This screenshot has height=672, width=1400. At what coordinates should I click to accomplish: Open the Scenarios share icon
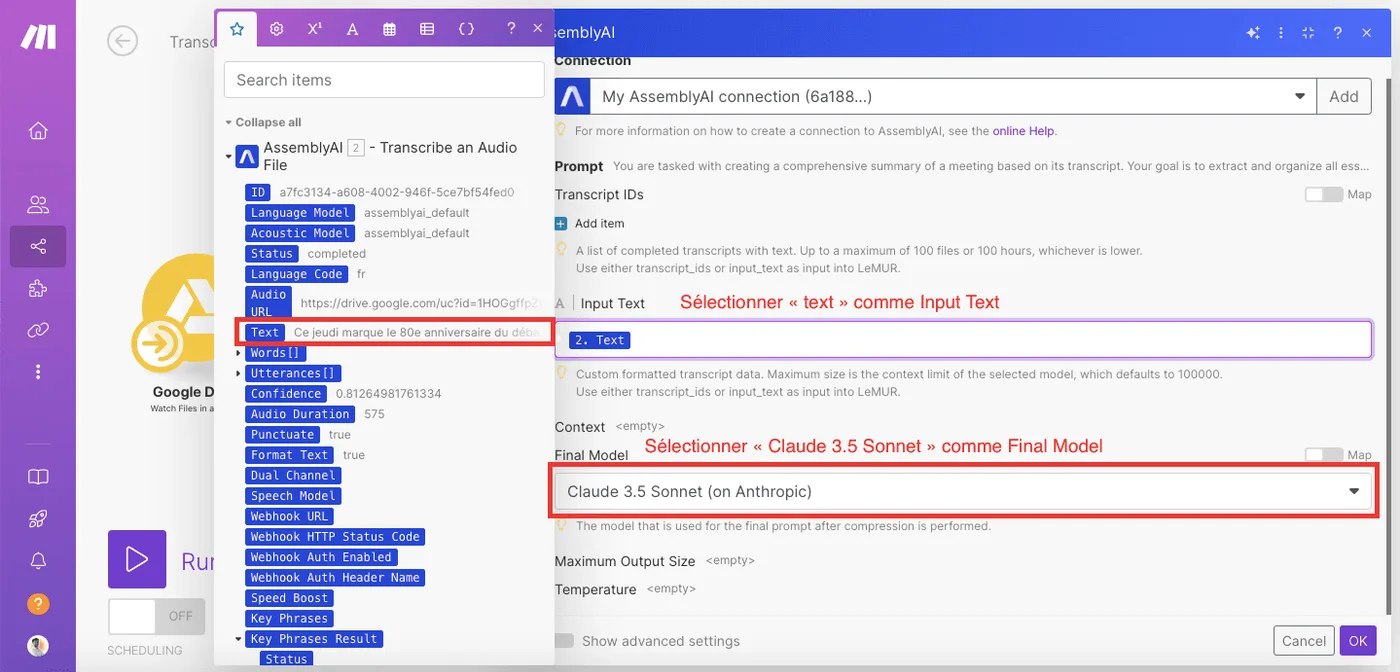point(38,246)
